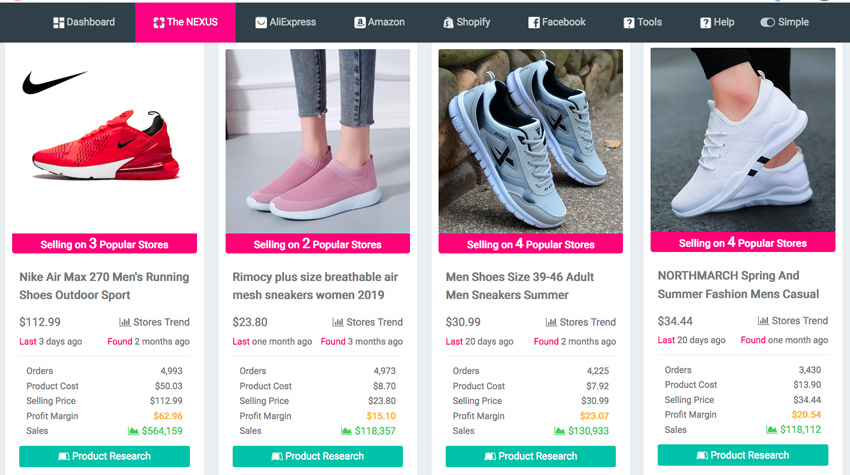Click the Dashboard grid icon
The image size is (850, 475).
[58, 22]
